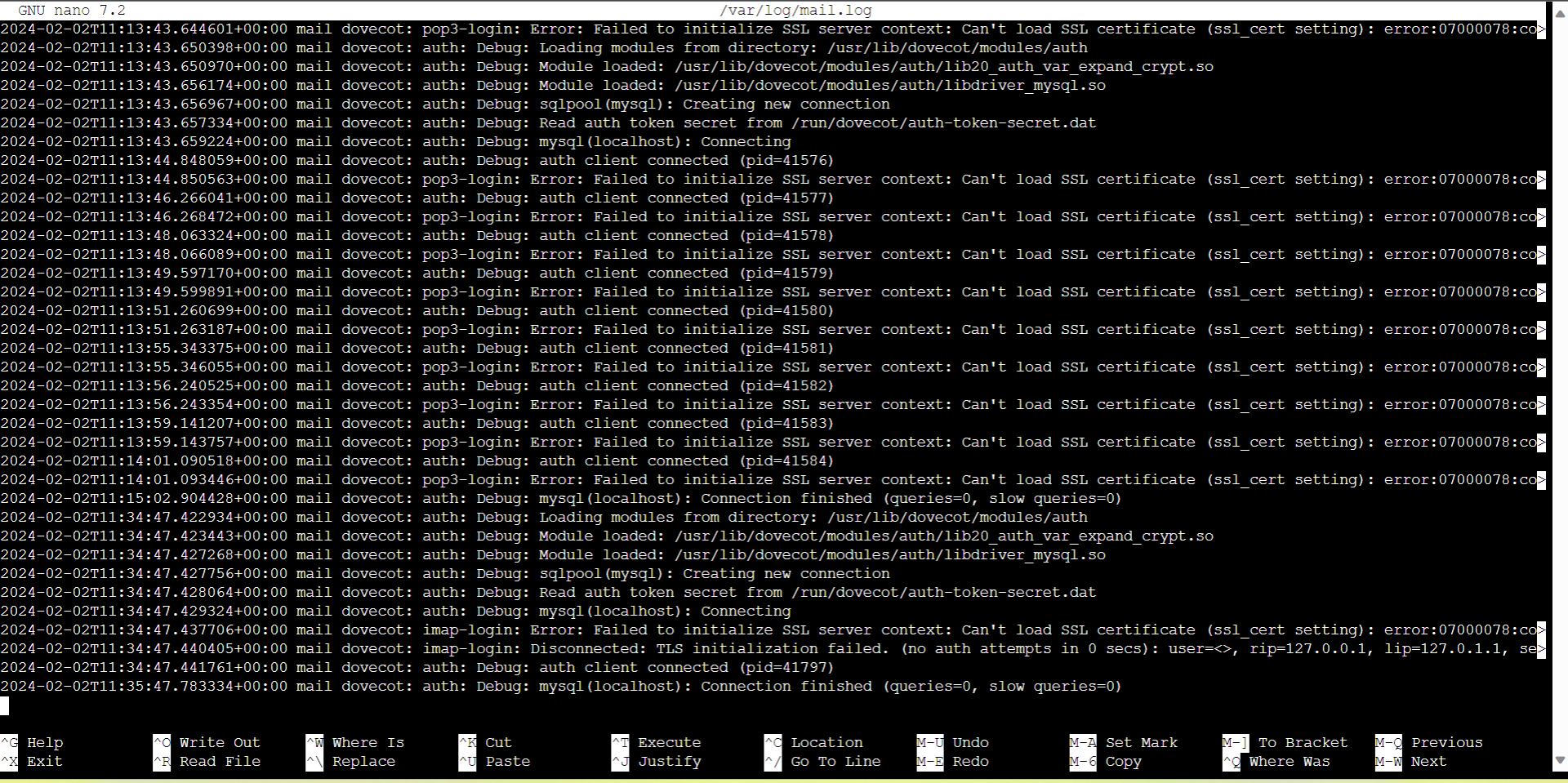Click 'auth client connected (pid=41583)' line
This screenshot has width=1568, height=783.
[416, 424]
